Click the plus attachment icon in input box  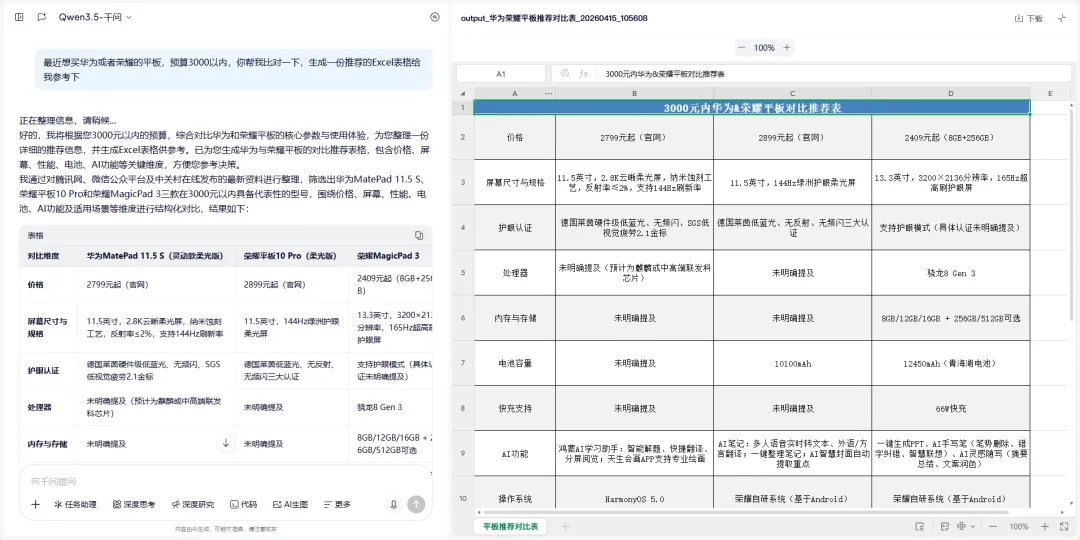click(x=36, y=505)
